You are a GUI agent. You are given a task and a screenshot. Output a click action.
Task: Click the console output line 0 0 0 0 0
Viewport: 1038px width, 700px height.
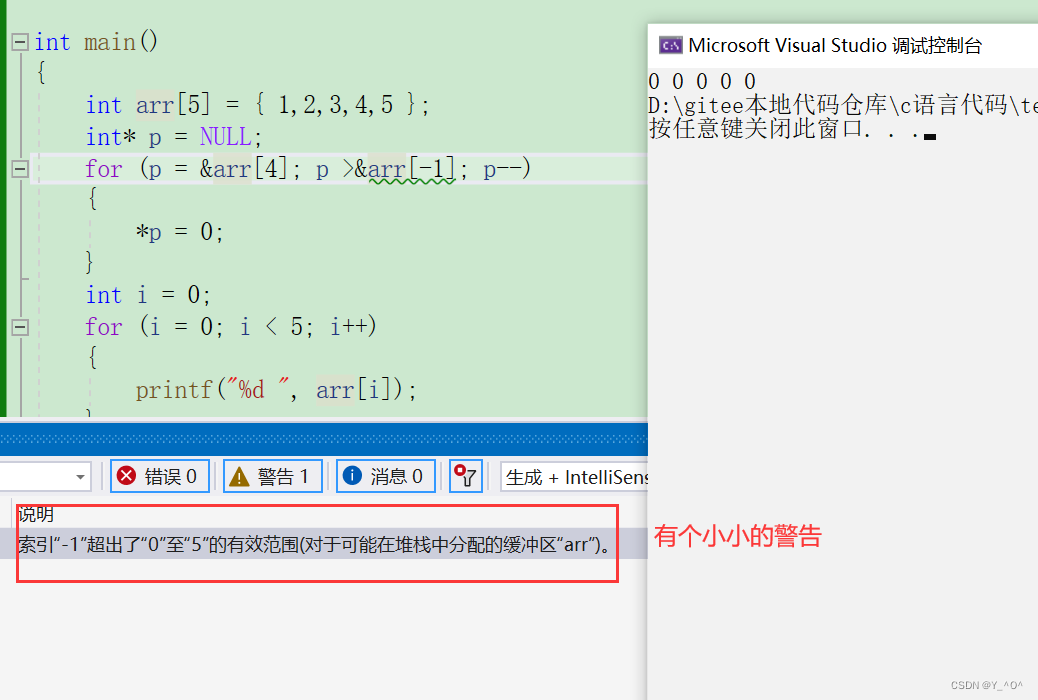702,81
